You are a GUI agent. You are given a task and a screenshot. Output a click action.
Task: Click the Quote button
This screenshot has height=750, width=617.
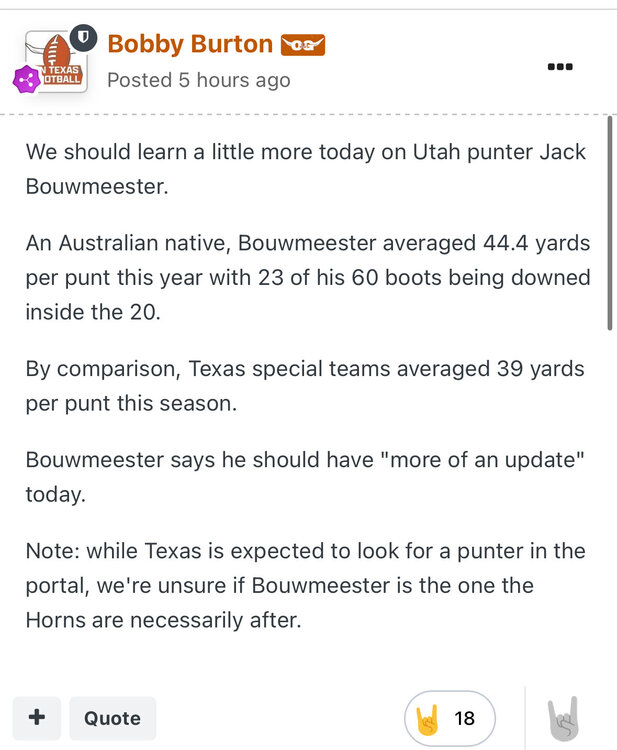(x=112, y=718)
